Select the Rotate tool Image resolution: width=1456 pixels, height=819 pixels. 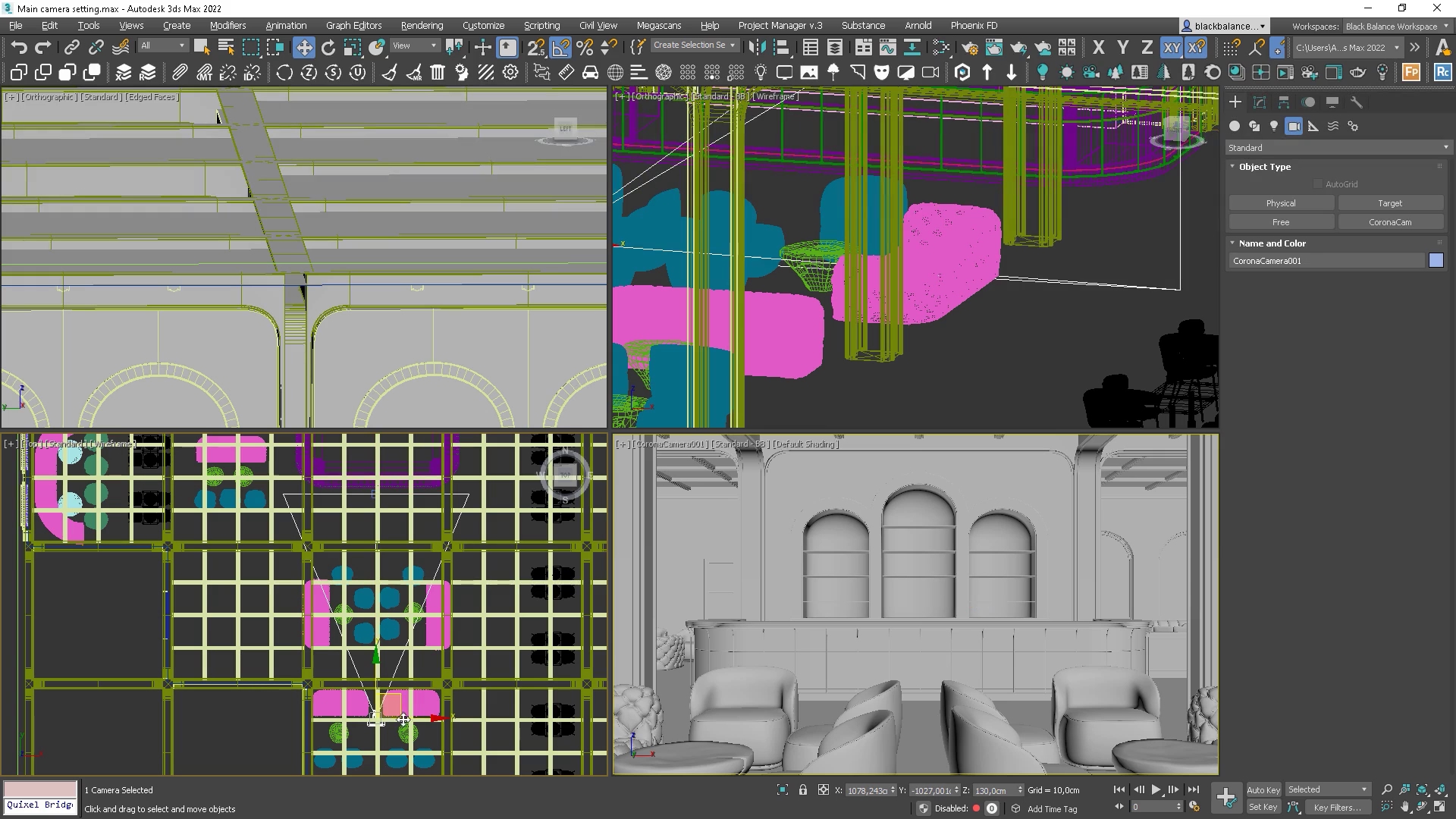click(x=328, y=48)
